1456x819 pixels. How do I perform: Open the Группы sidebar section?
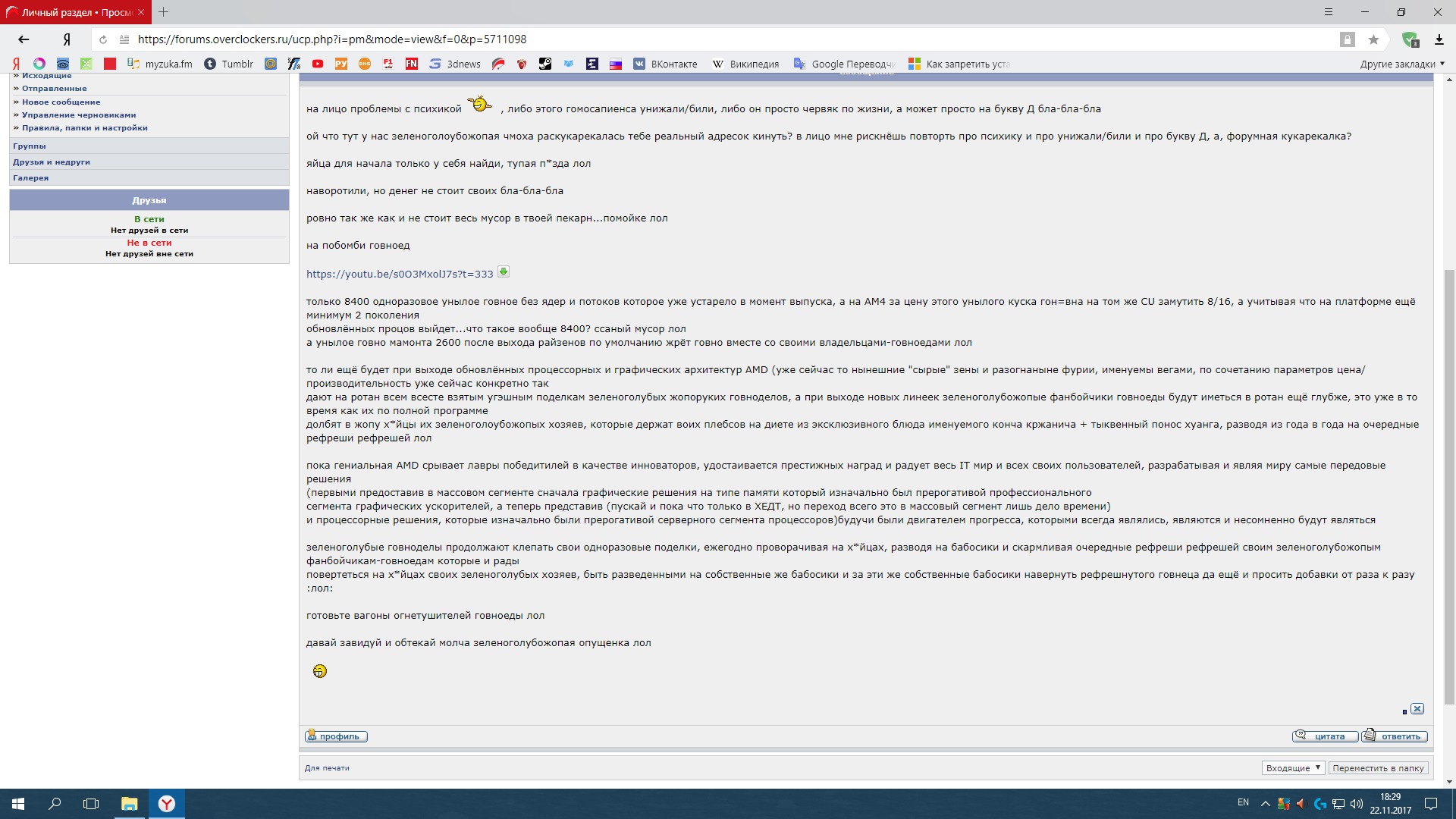[30, 146]
